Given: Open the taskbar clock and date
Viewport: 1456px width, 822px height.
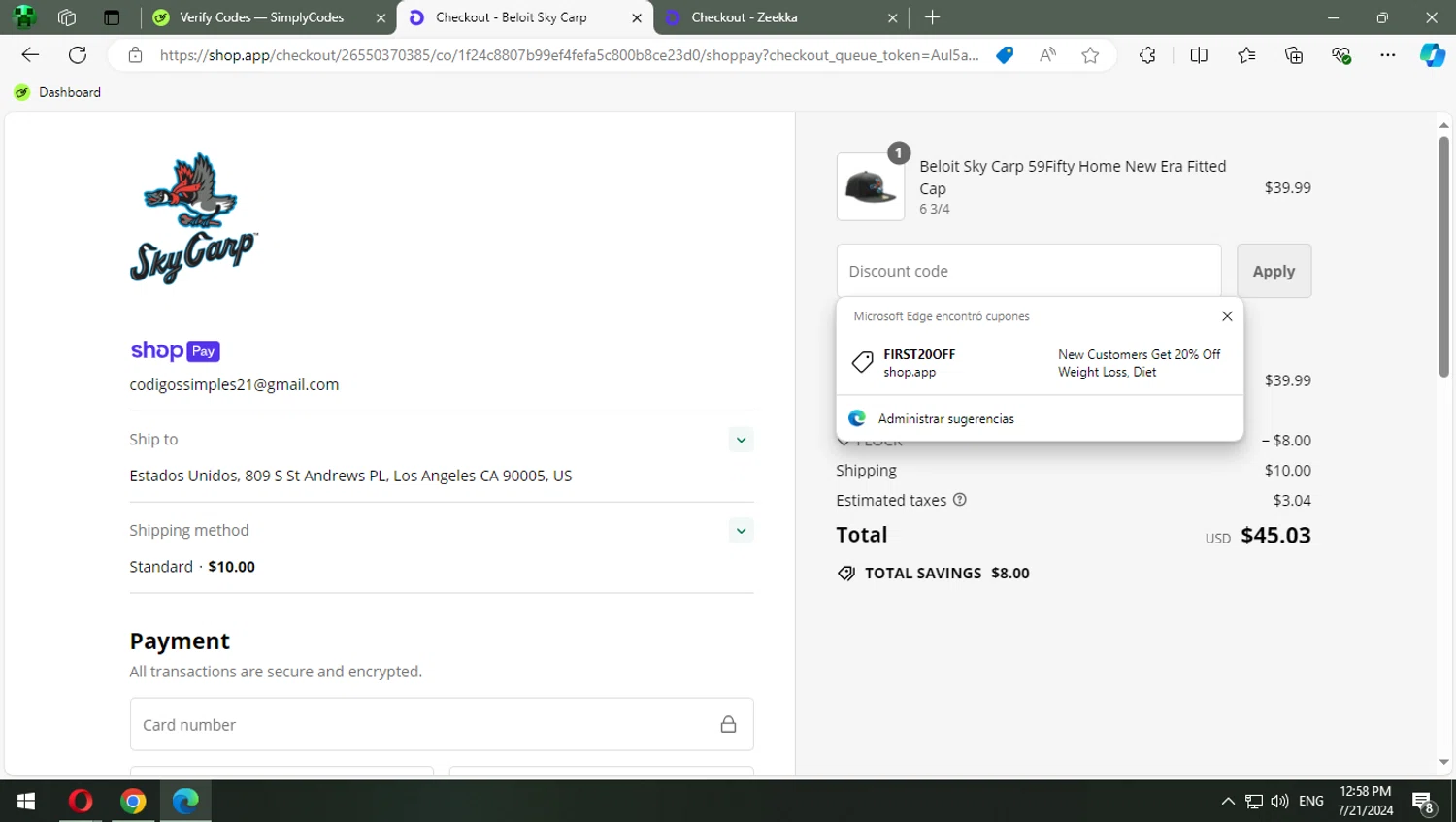Looking at the screenshot, I should coord(1365,801).
